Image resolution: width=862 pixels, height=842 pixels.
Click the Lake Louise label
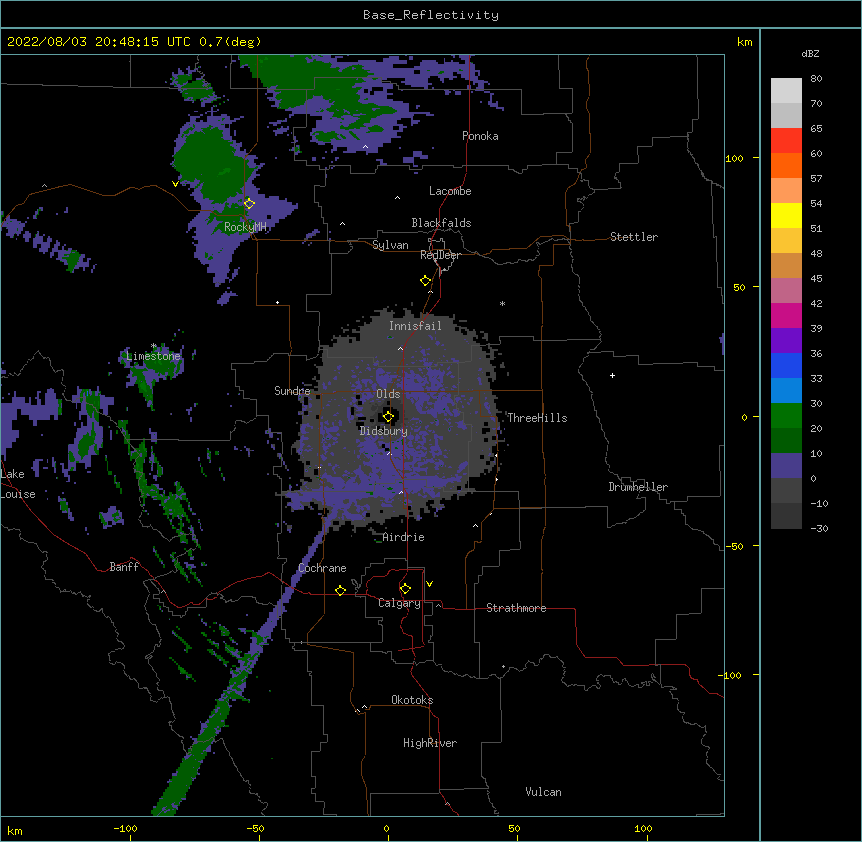pyautogui.click(x=18, y=484)
